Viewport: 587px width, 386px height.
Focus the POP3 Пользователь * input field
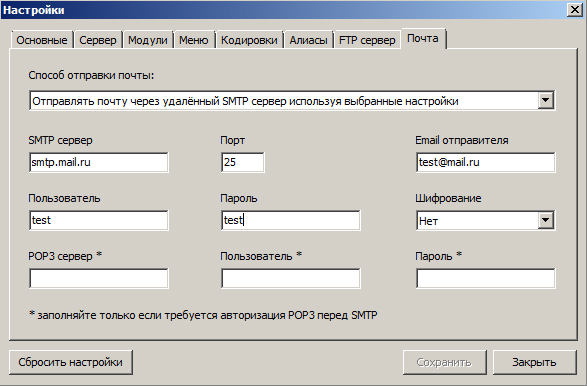click(291, 278)
